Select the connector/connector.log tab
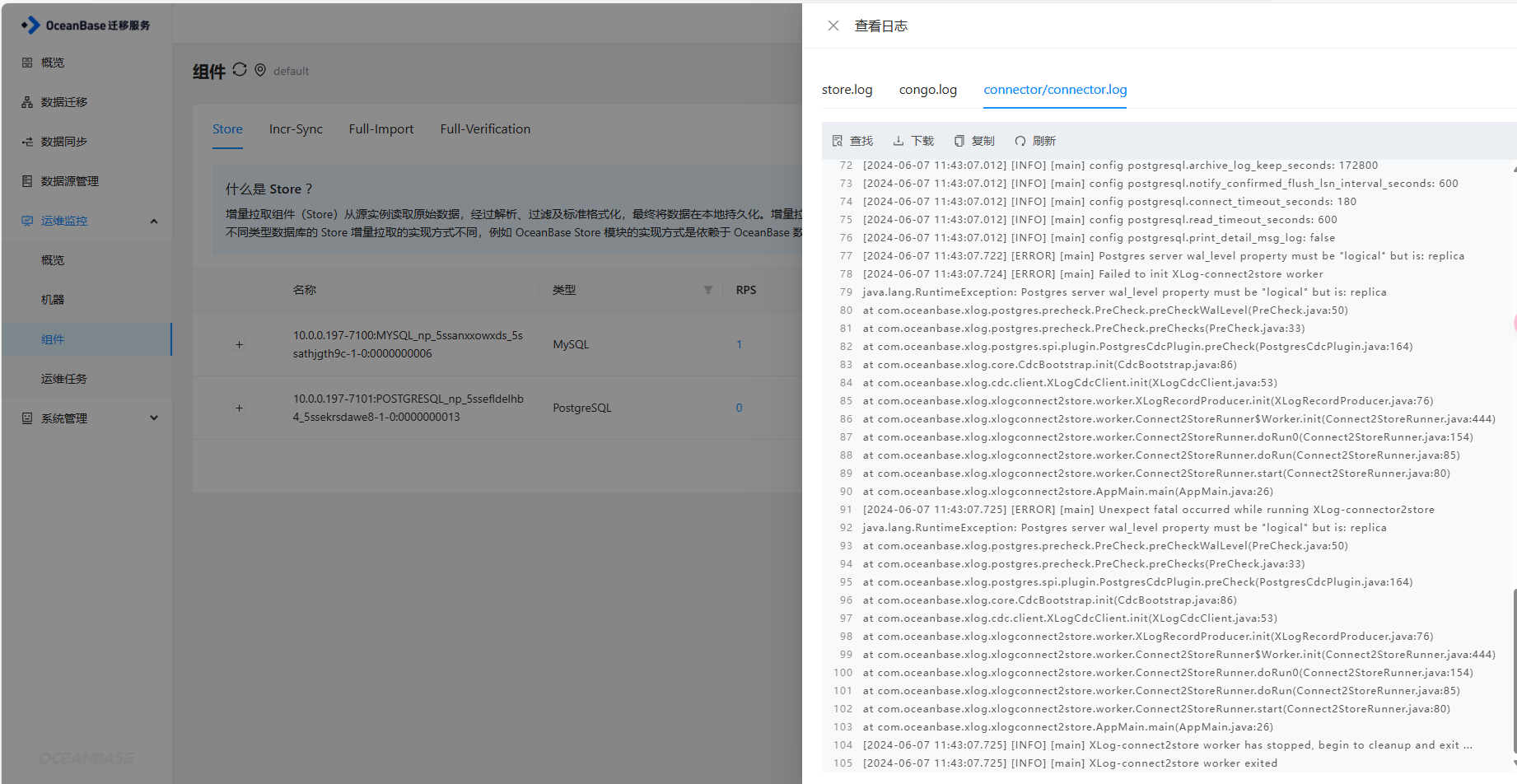1517x784 pixels. pos(1055,90)
